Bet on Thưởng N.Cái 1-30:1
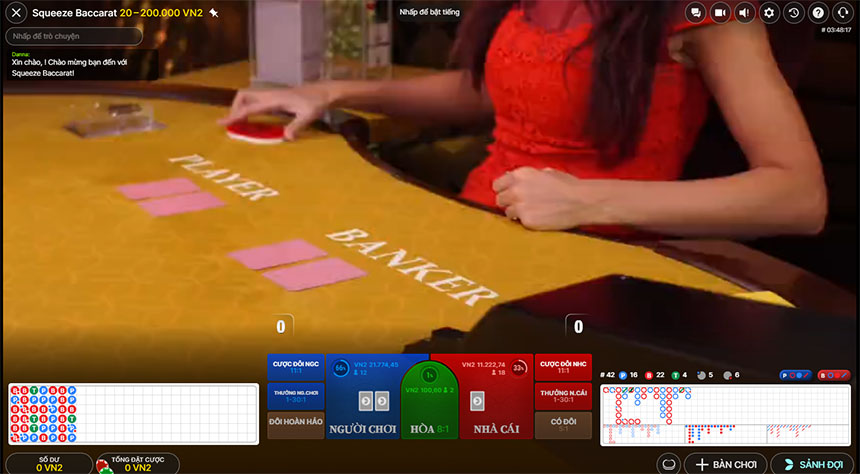Viewport: 860px width, 474px height. point(563,396)
